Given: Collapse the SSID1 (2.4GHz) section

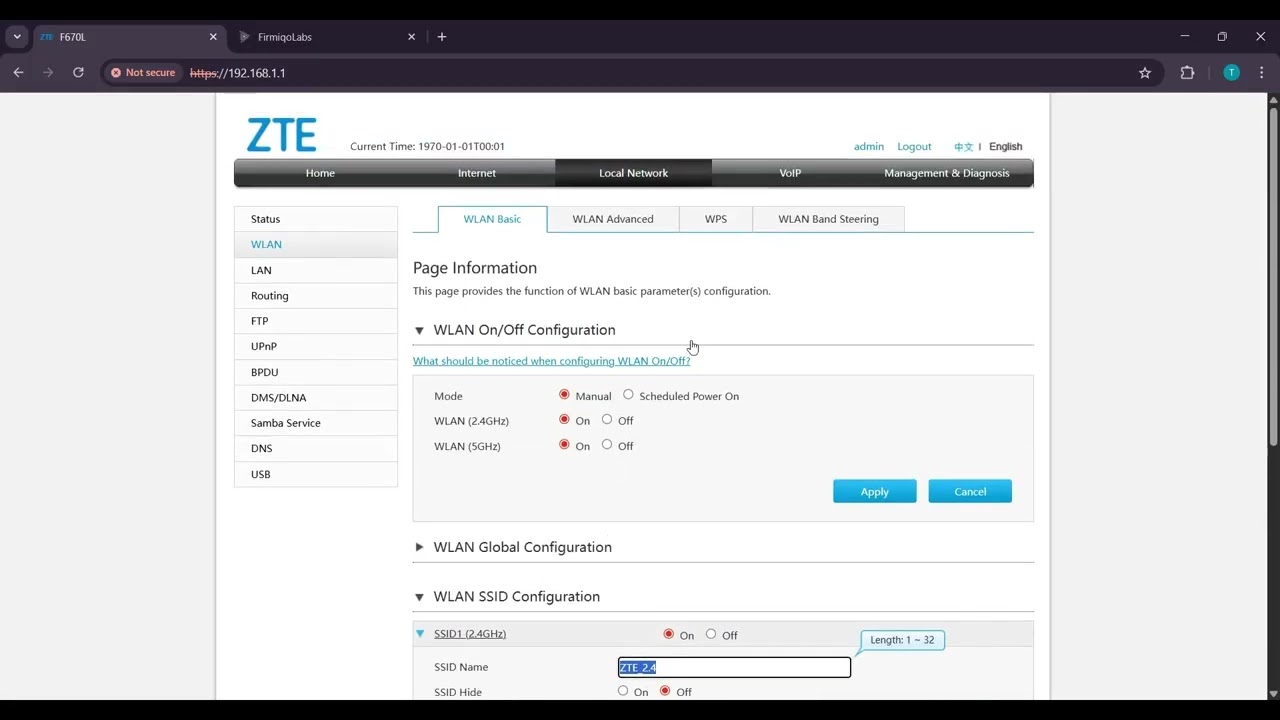Looking at the screenshot, I should click(420, 633).
